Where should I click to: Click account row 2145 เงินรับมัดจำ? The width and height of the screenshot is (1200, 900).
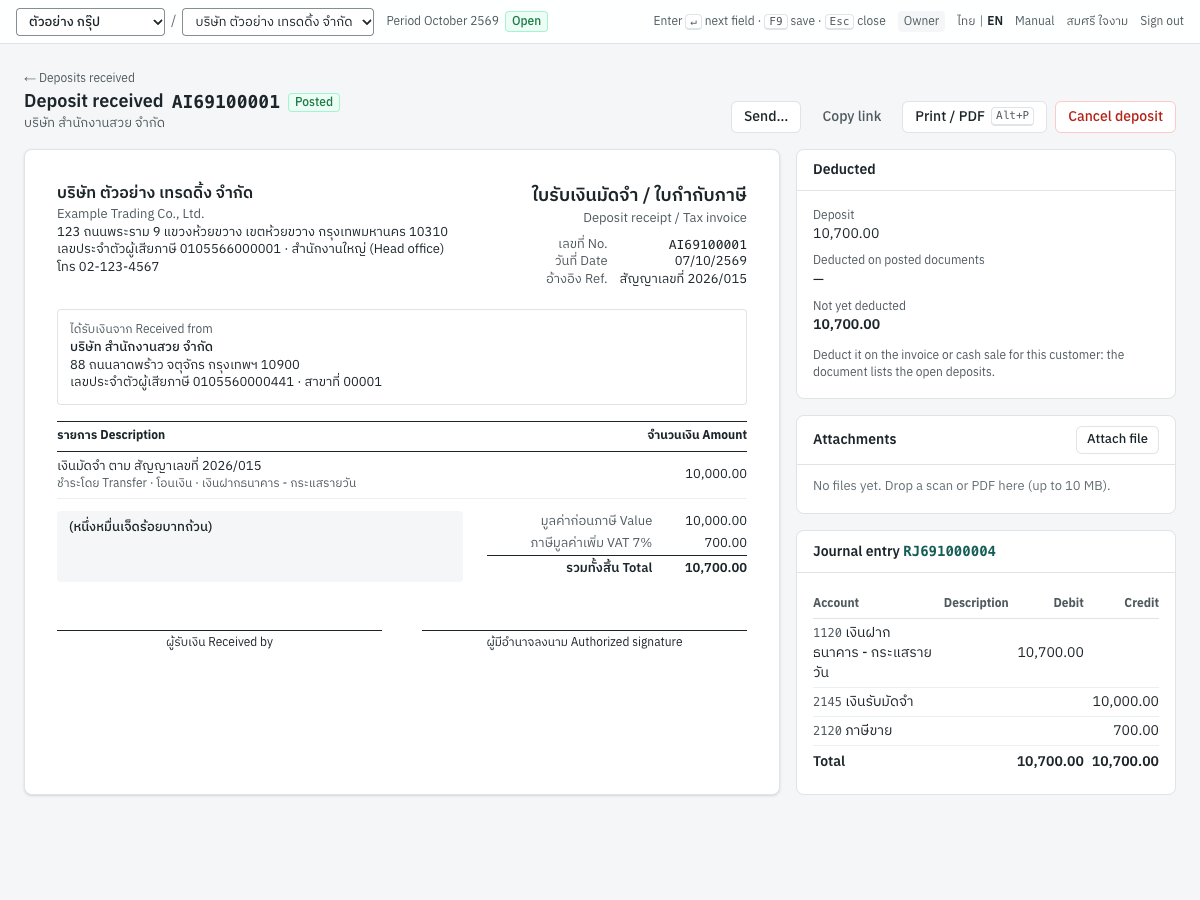(x=986, y=702)
